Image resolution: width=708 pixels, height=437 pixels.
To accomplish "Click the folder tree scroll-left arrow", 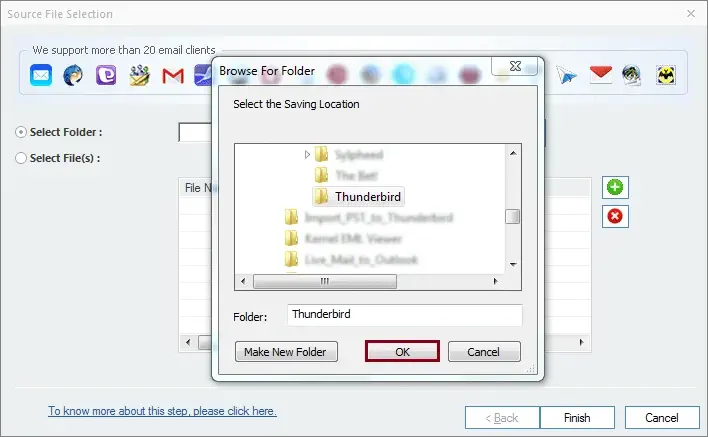I will [x=243, y=281].
